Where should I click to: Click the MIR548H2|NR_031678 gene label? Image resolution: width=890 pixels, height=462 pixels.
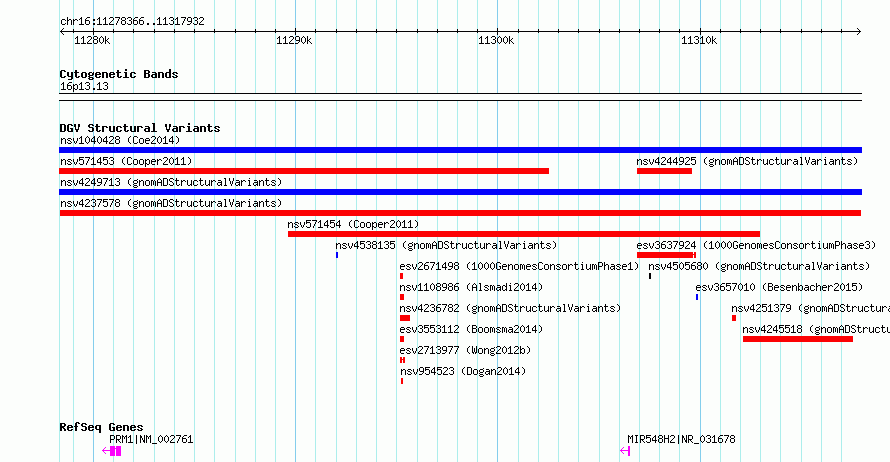(681, 439)
